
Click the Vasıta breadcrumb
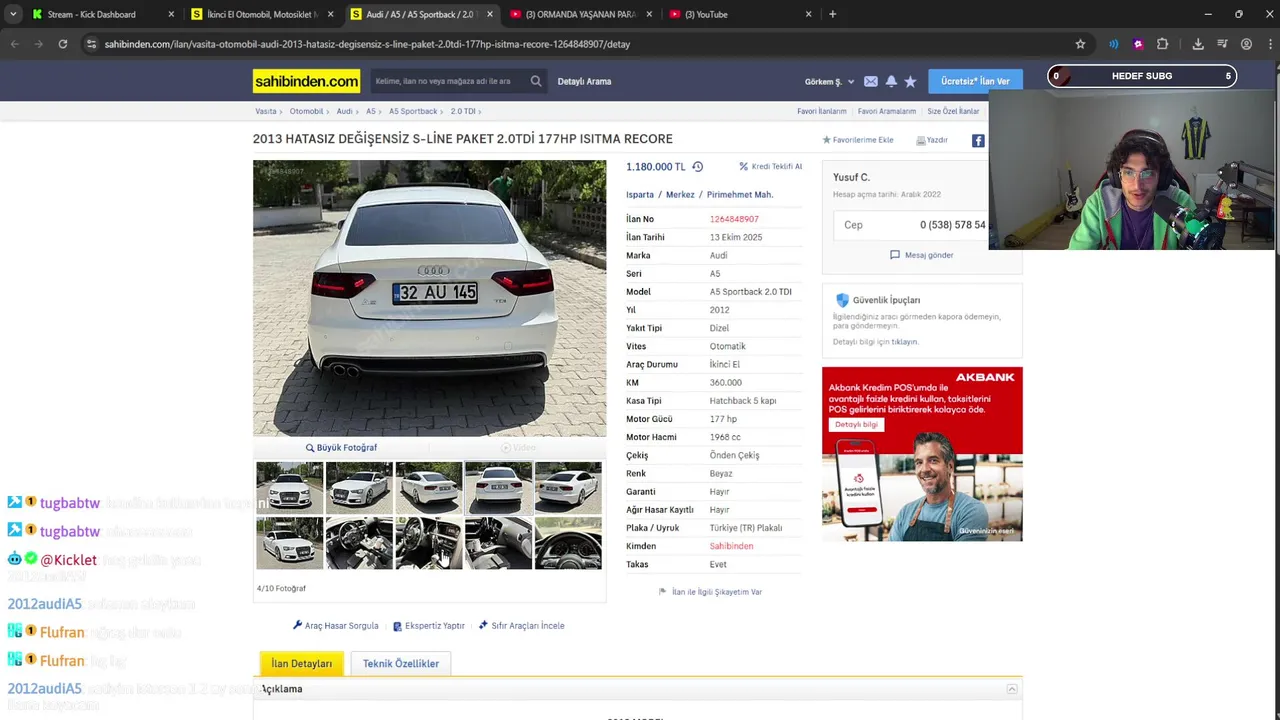click(266, 111)
